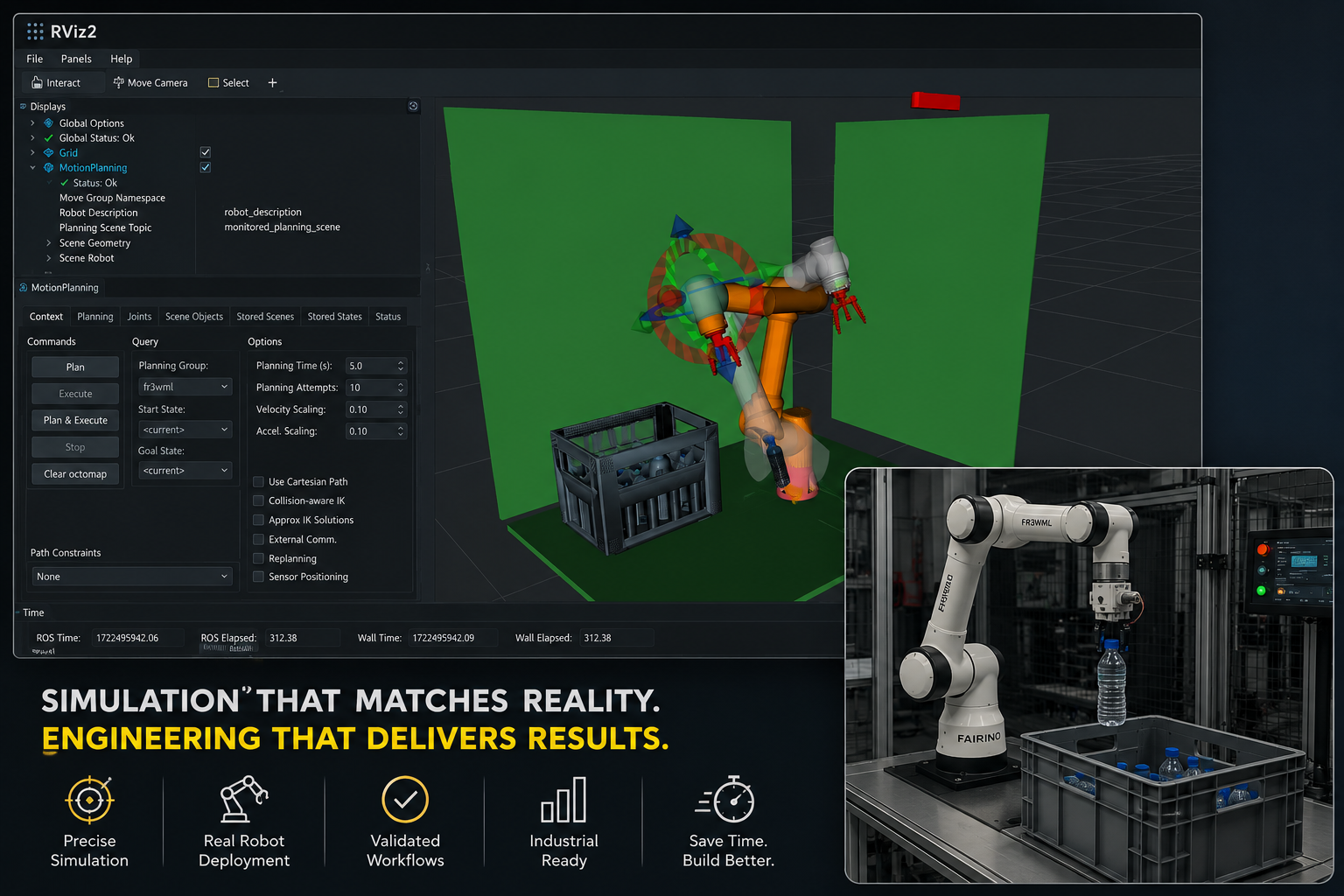Click the Execute button
The image size is (1344, 896).
coord(75,394)
